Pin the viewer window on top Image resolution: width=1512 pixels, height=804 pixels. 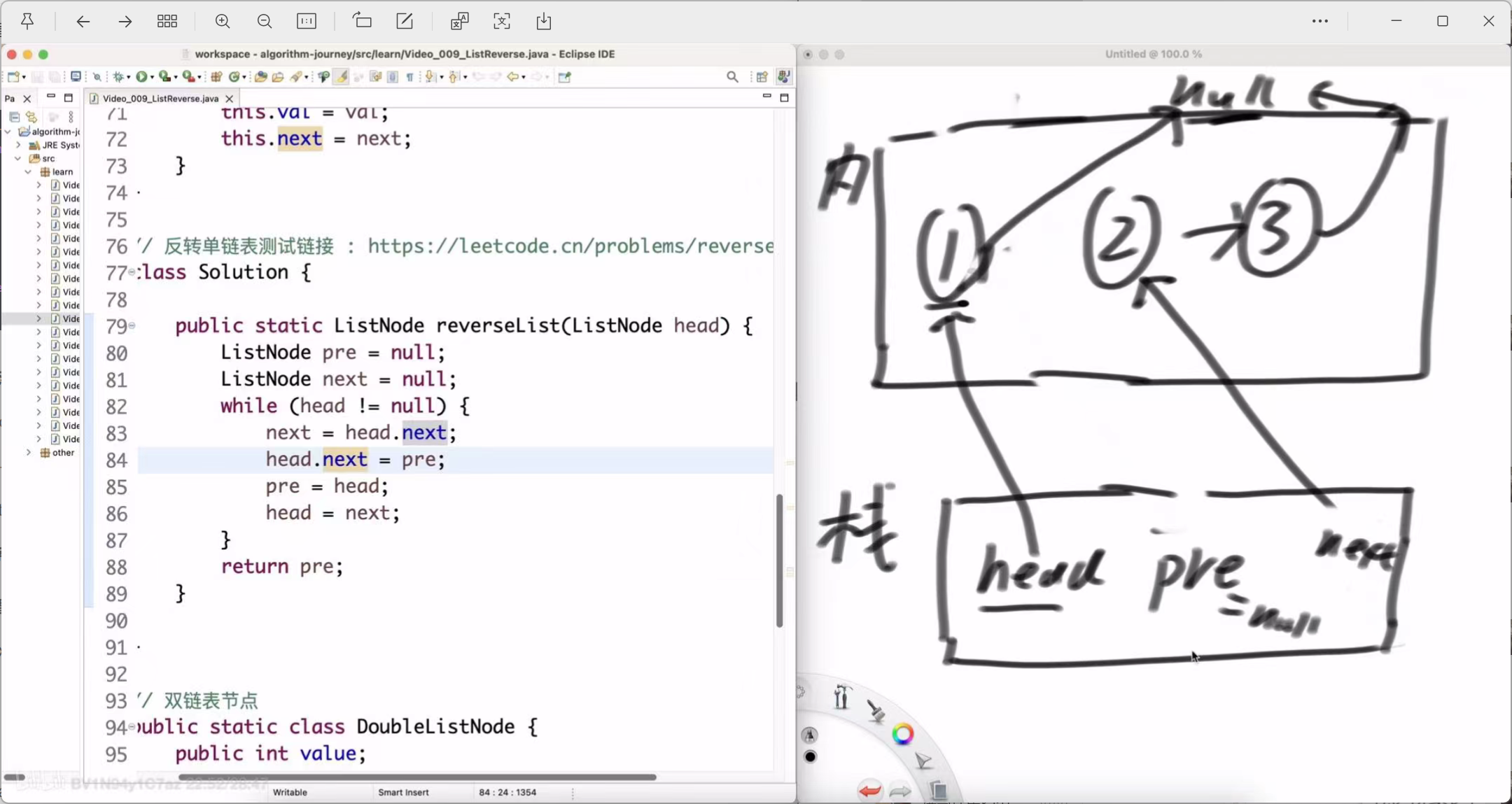click(x=27, y=22)
